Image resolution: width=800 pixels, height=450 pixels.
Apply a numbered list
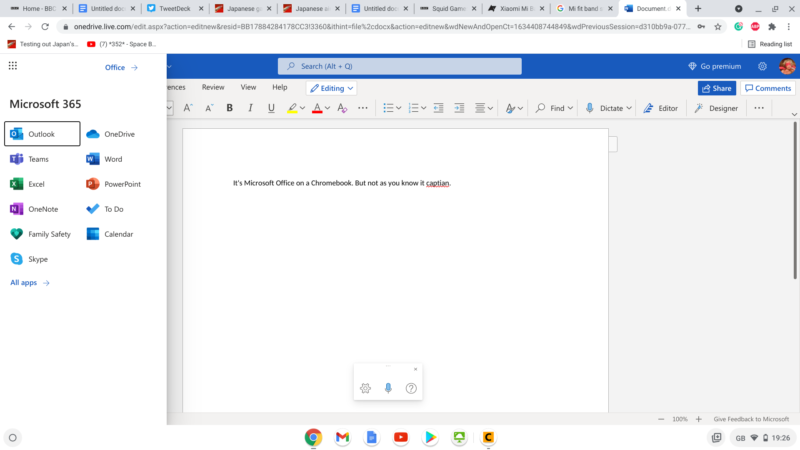(x=413, y=108)
